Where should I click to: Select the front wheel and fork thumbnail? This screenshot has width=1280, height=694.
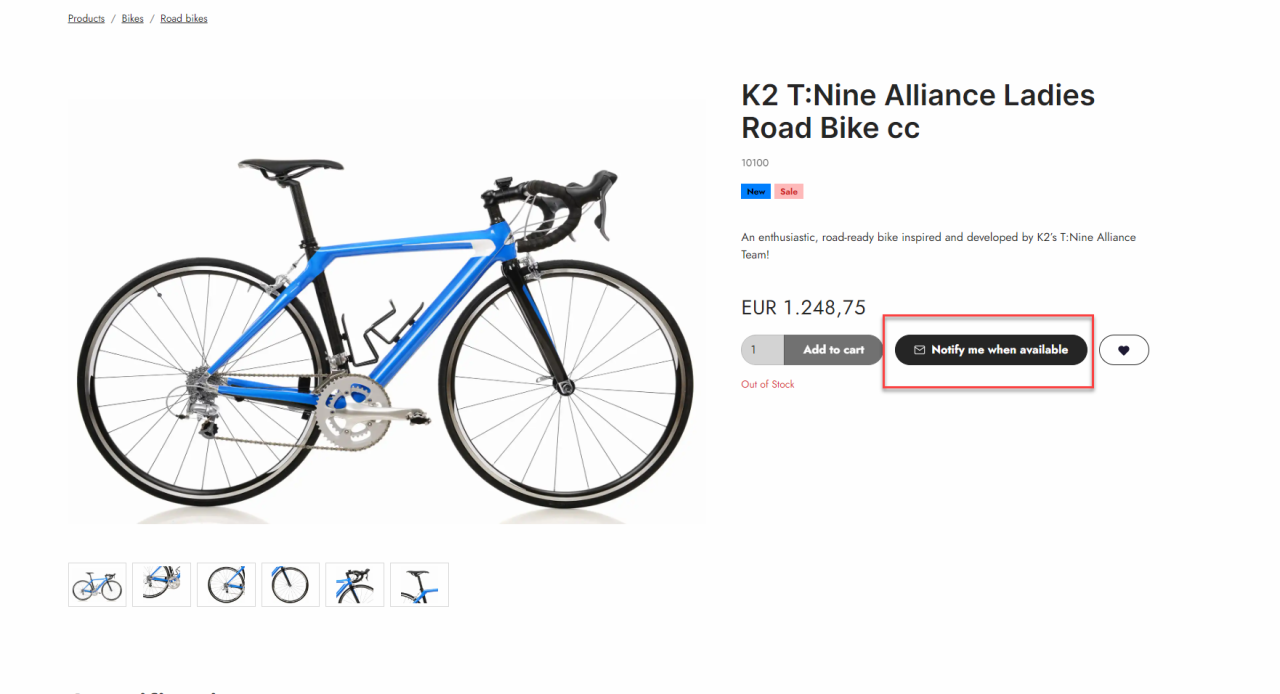[x=290, y=585]
